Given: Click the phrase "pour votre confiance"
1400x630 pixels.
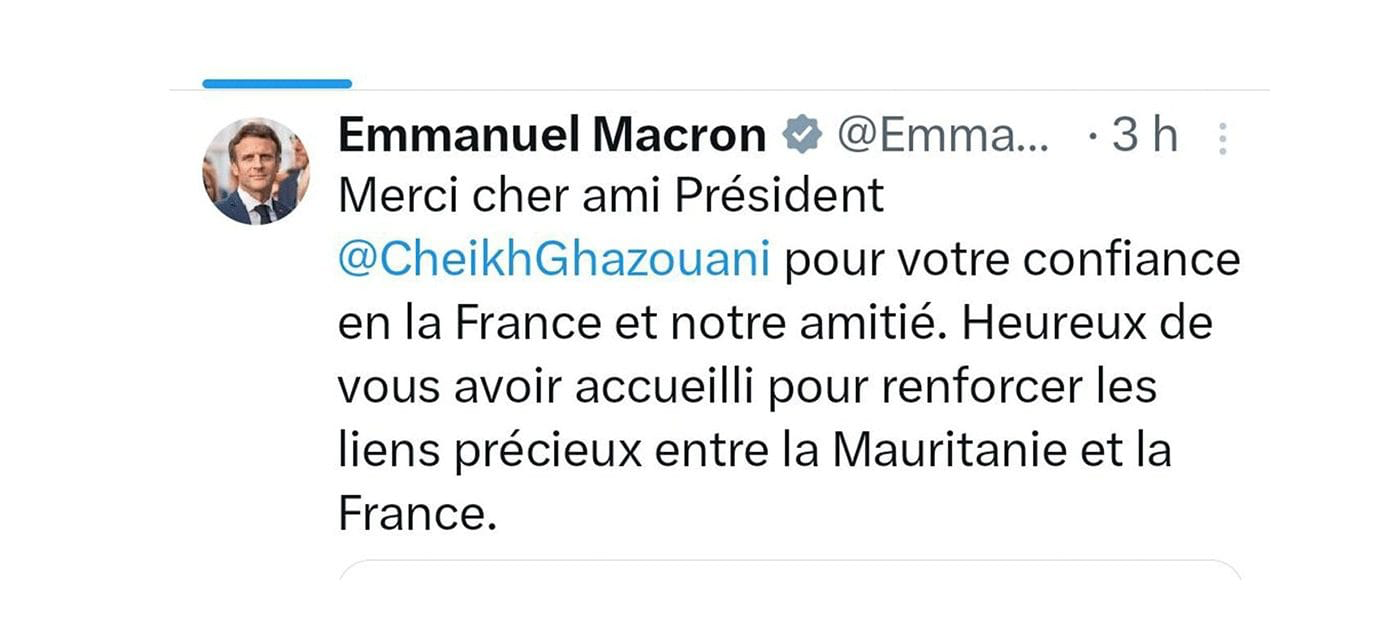Looking at the screenshot, I should point(1011,261).
